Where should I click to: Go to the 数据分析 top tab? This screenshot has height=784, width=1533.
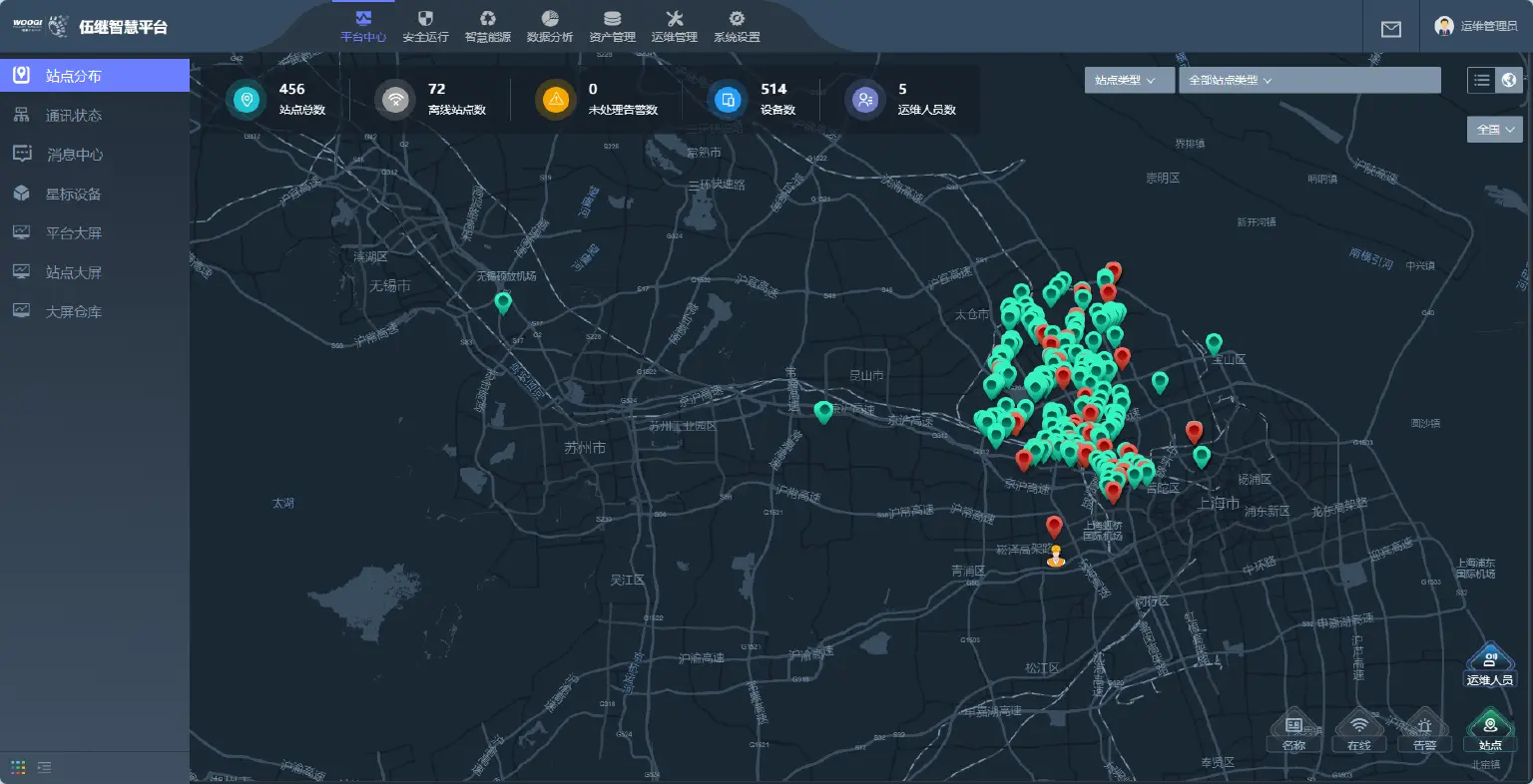550,26
